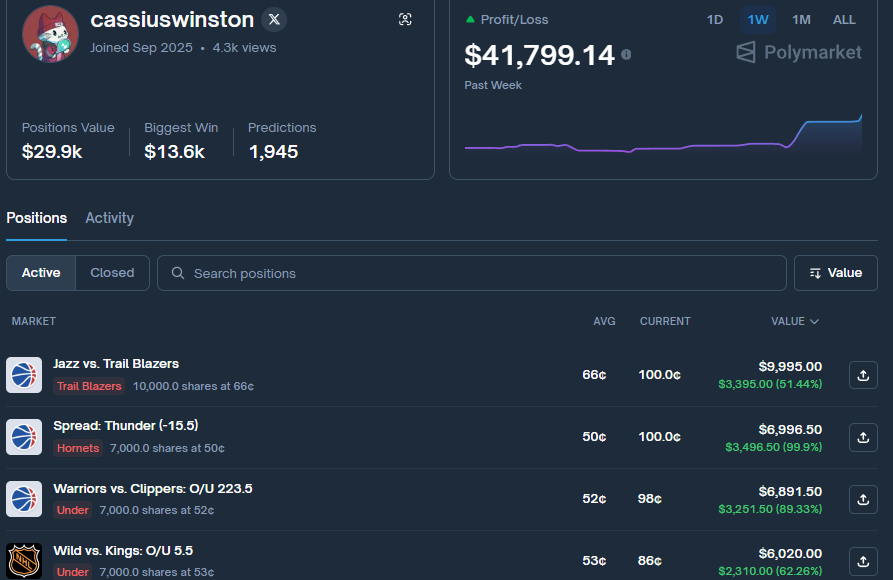
Task: Click the CURRENT column header
Action: (665, 321)
